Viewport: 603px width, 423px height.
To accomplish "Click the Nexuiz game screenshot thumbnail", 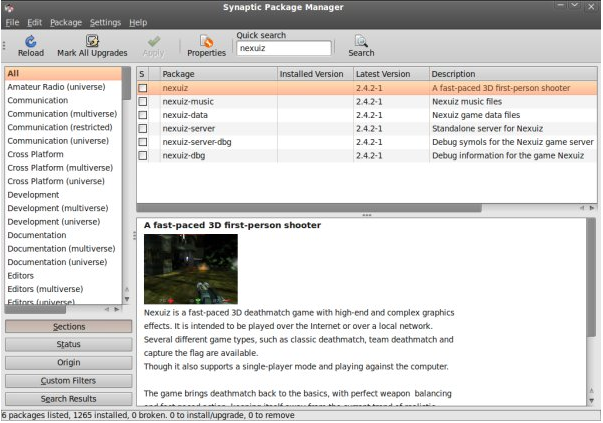I will click(x=191, y=269).
